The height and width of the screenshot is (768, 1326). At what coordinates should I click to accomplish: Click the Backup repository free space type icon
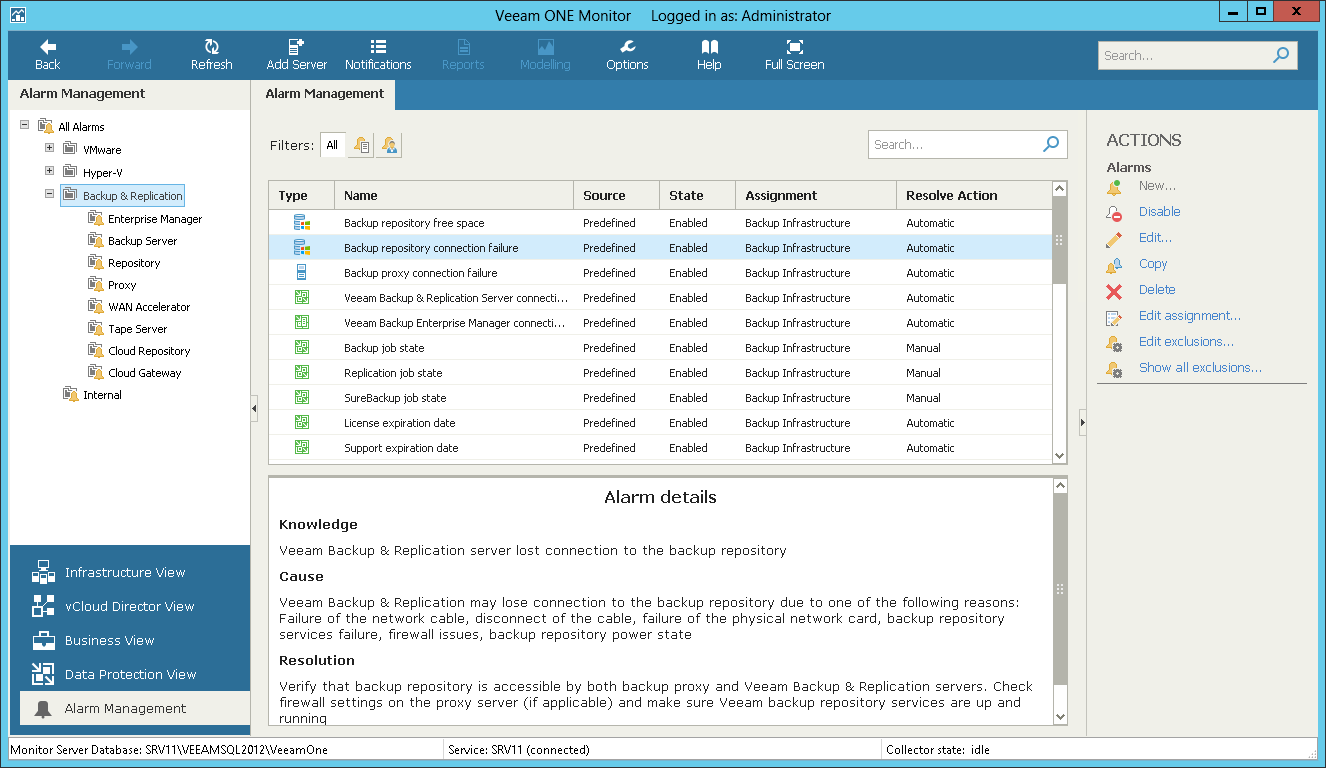tap(301, 222)
